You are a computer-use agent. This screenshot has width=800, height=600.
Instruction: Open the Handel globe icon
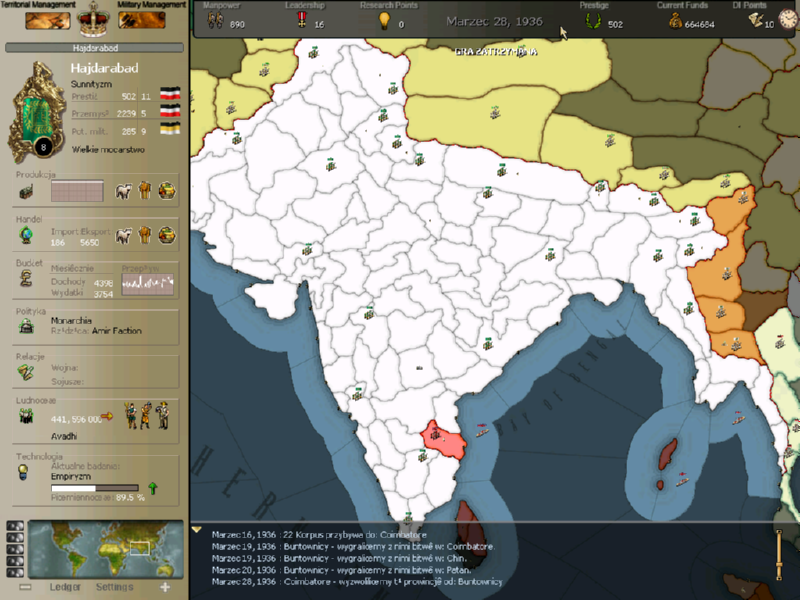click(x=26, y=235)
